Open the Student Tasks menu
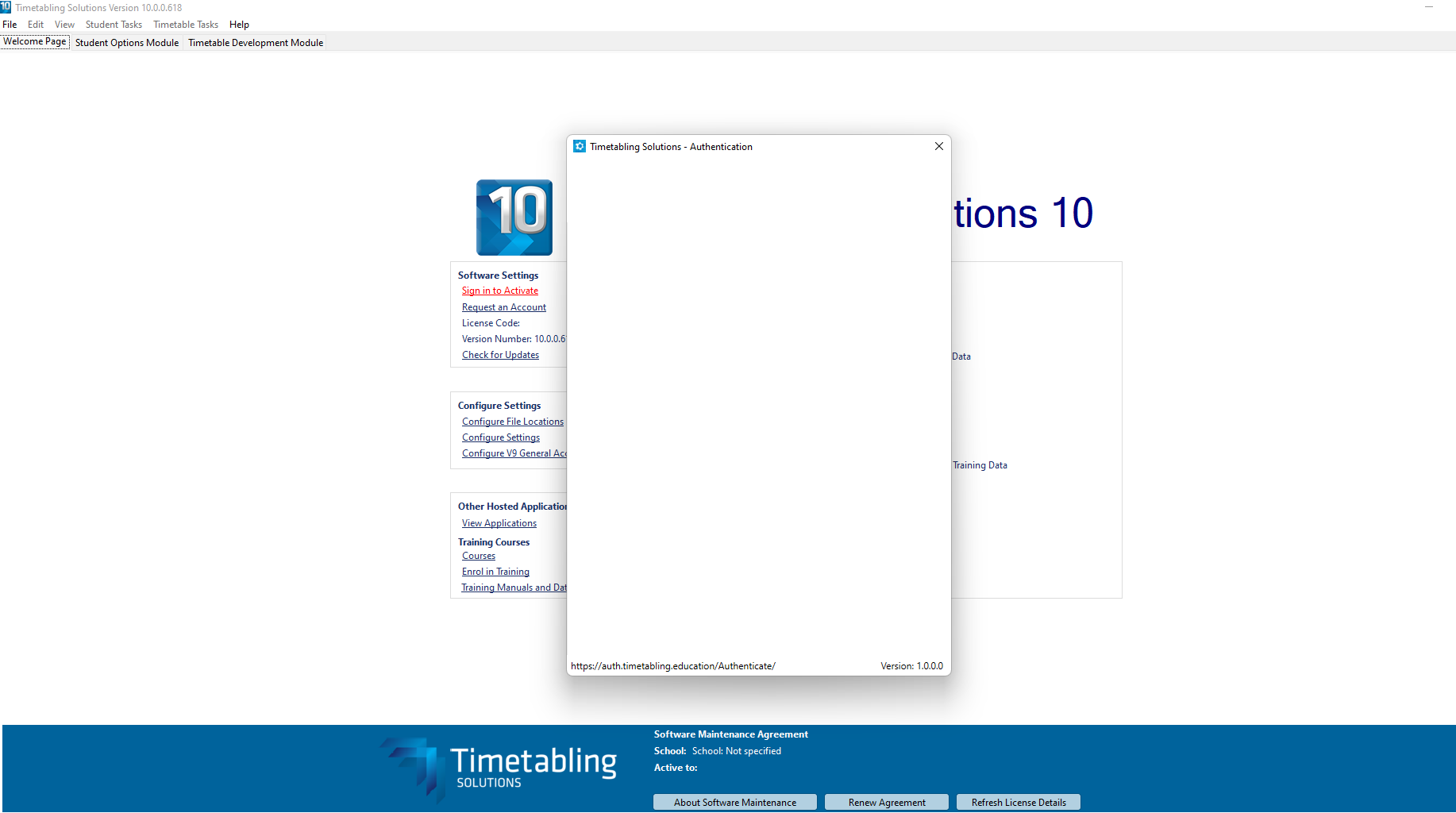The height and width of the screenshot is (813, 1456). (x=114, y=25)
